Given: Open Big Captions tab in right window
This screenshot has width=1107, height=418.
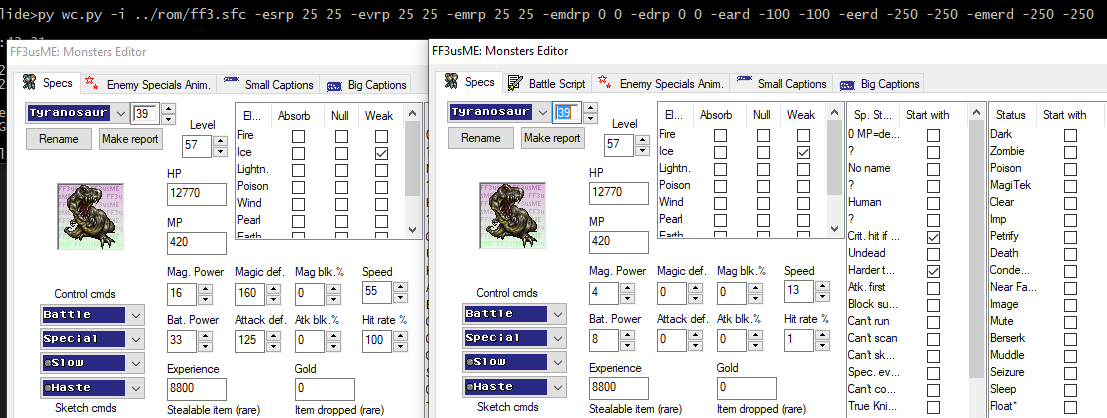Looking at the screenshot, I should [879, 83].
